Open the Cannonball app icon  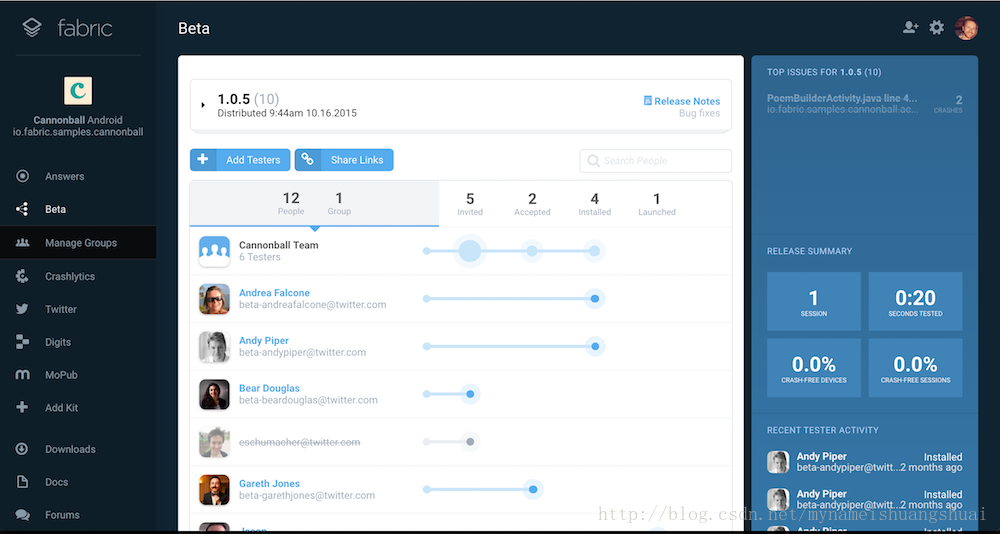[78, 91]
